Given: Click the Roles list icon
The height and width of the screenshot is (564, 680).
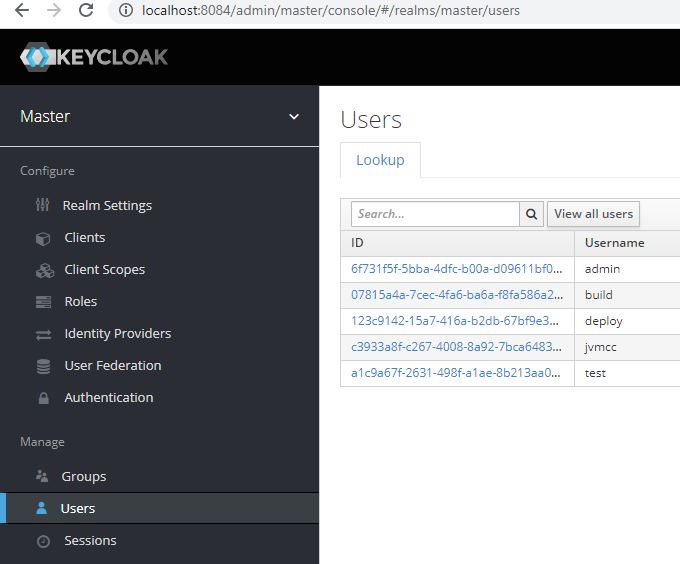Looking at the screenshot, I should (x=43, y=302).
